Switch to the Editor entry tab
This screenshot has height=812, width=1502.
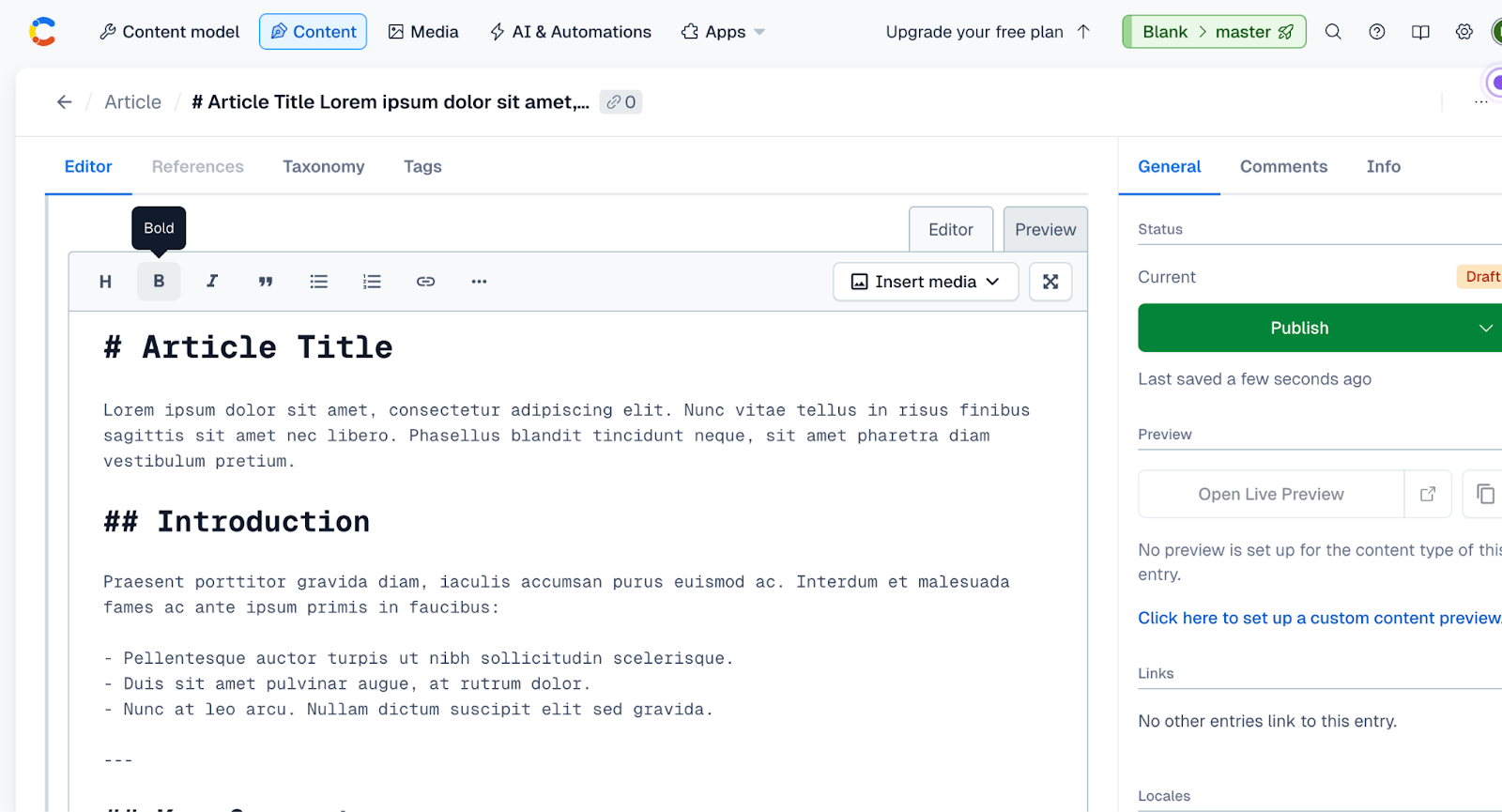[88, 166]
